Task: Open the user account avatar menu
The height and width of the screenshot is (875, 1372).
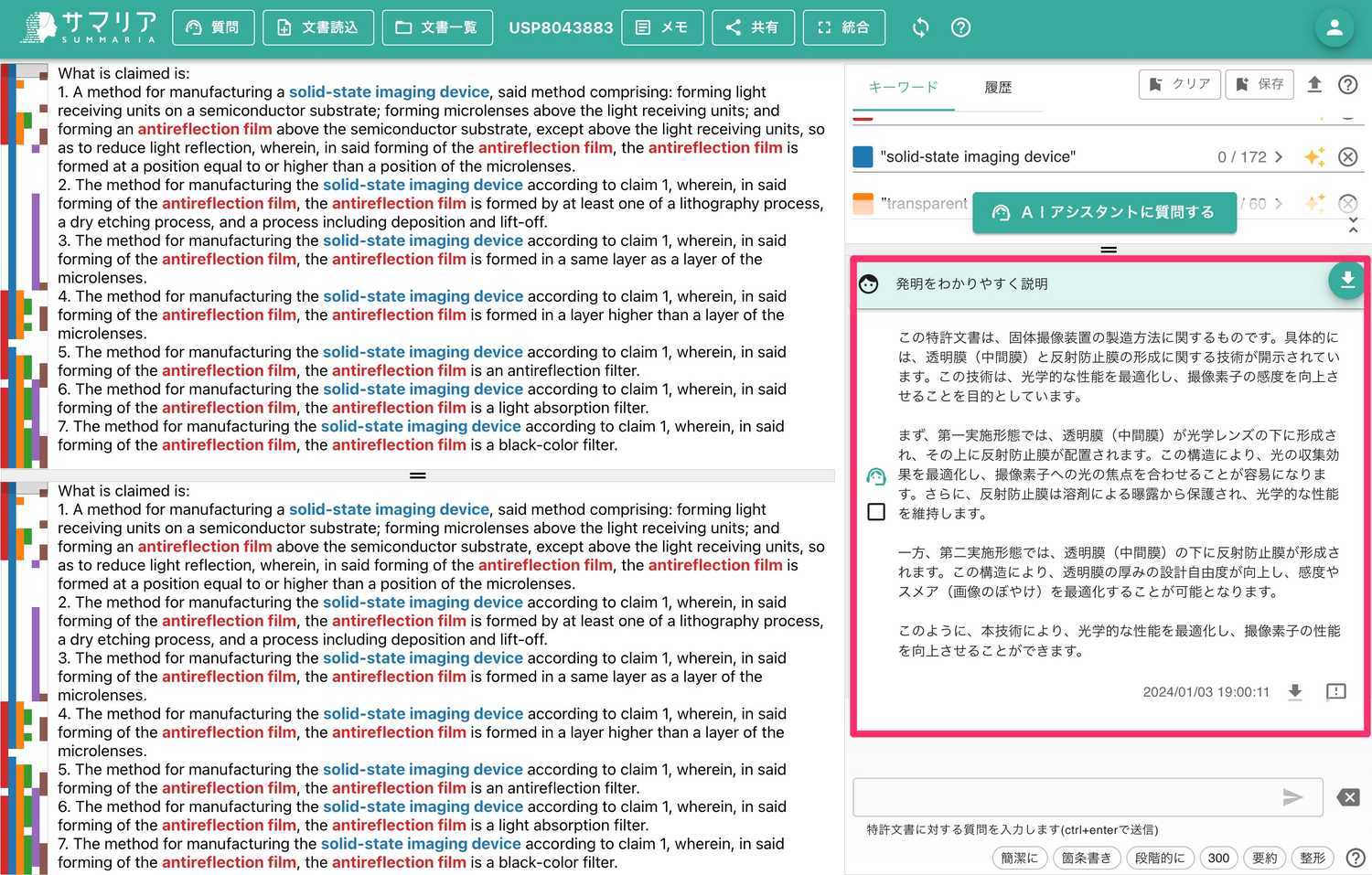Action: pos(1334,27)
